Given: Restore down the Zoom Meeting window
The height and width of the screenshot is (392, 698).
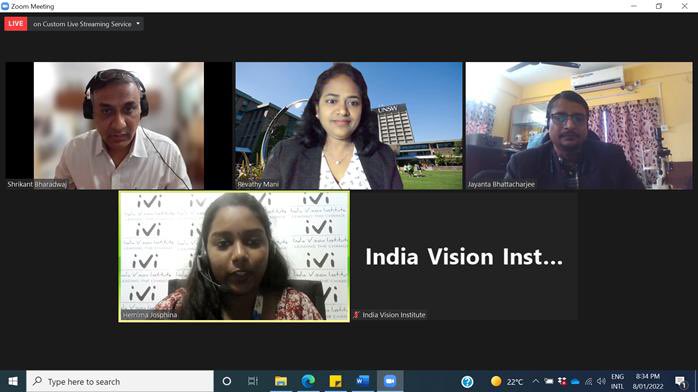Looking at the screenshot, I should pyautogui.click(x=659, y=6).
